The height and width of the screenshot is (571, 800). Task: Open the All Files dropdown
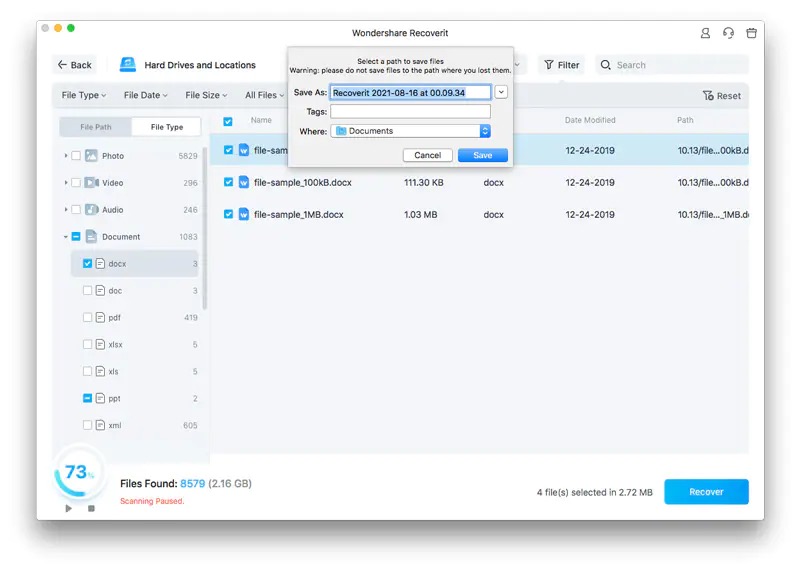tap(264, 95)
